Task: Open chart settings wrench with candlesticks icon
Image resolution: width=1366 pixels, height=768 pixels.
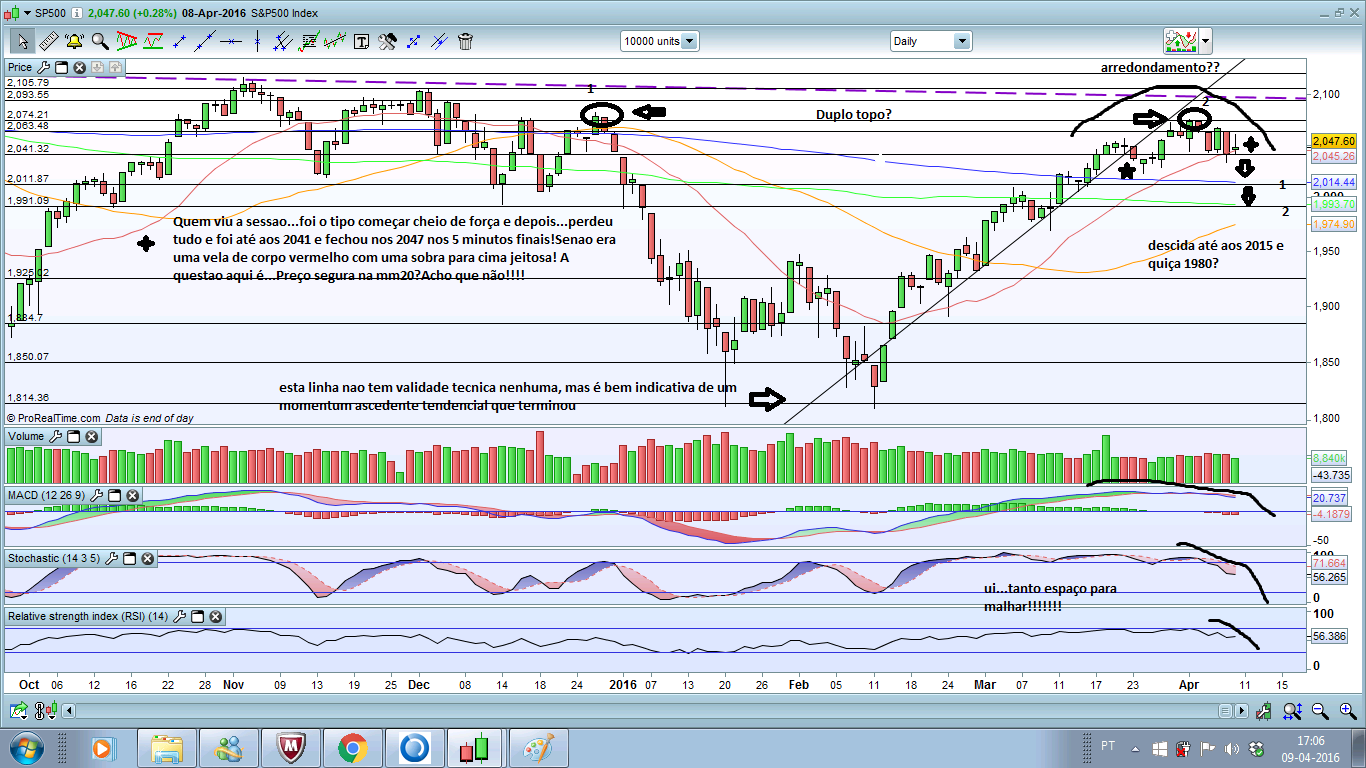Action: [1265, 711]
